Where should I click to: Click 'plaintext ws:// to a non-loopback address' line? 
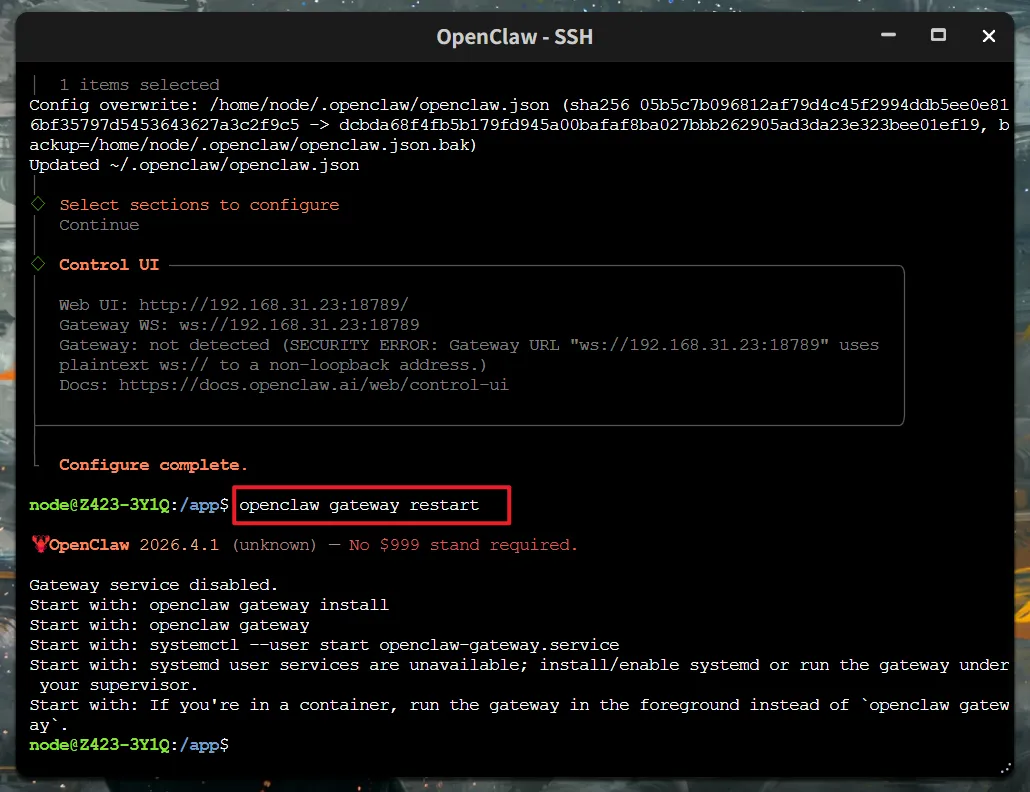tap(273, 365)
